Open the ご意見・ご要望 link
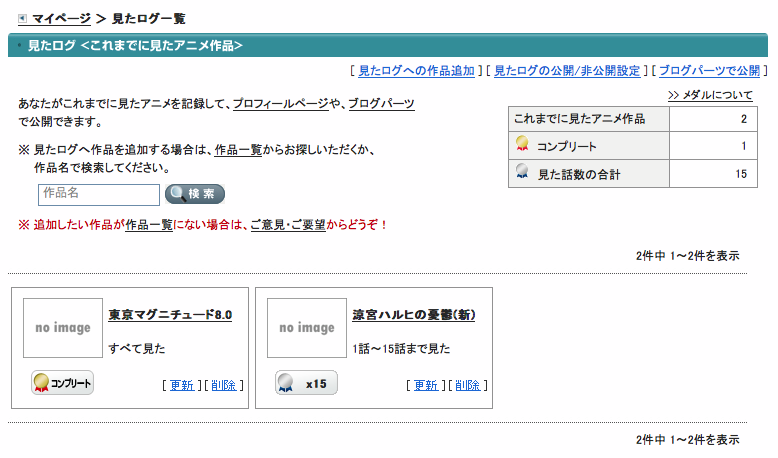Screen dimensions: 778x458 pyautogui.click(x=288, y=225)
